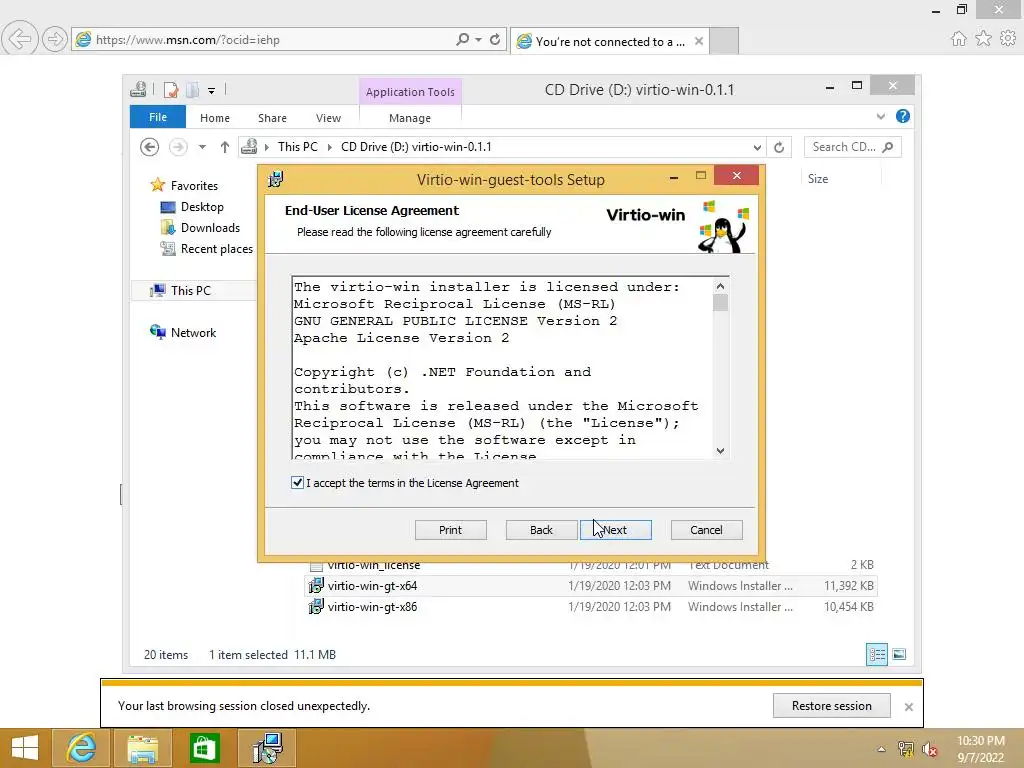The width and height of the screenshot is (1024, 768).
Task: Open a new blank IE tab
Action: coord(724,40)
